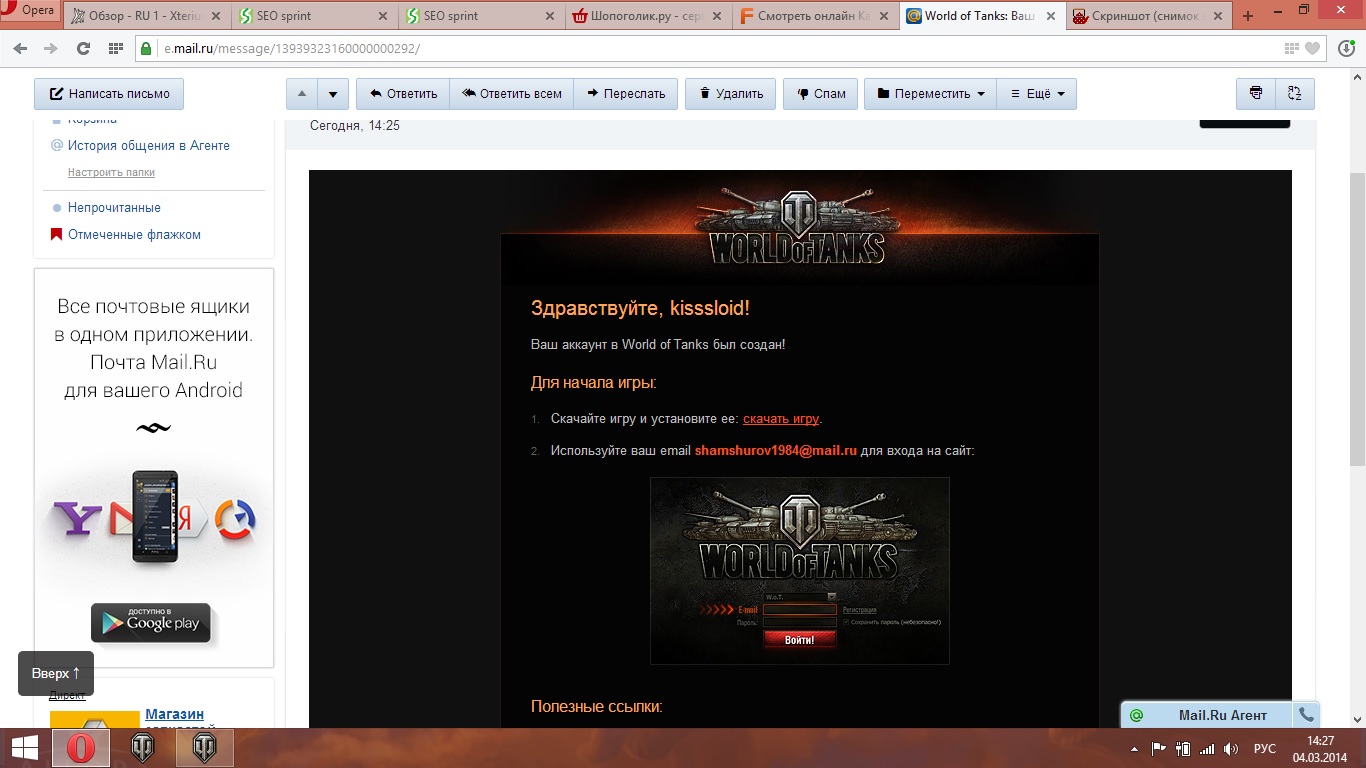Click the World of Tanks login screenshot
The image size is (1366, 768).
pyautogui.click(x=799, y=571)
